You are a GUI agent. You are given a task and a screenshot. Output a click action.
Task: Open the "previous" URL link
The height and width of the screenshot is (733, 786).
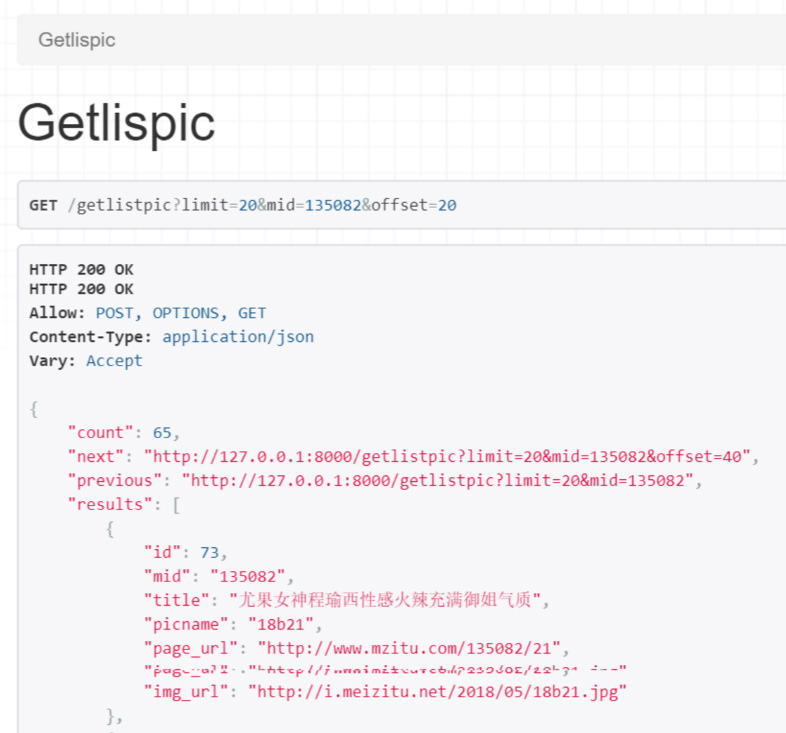438,481
